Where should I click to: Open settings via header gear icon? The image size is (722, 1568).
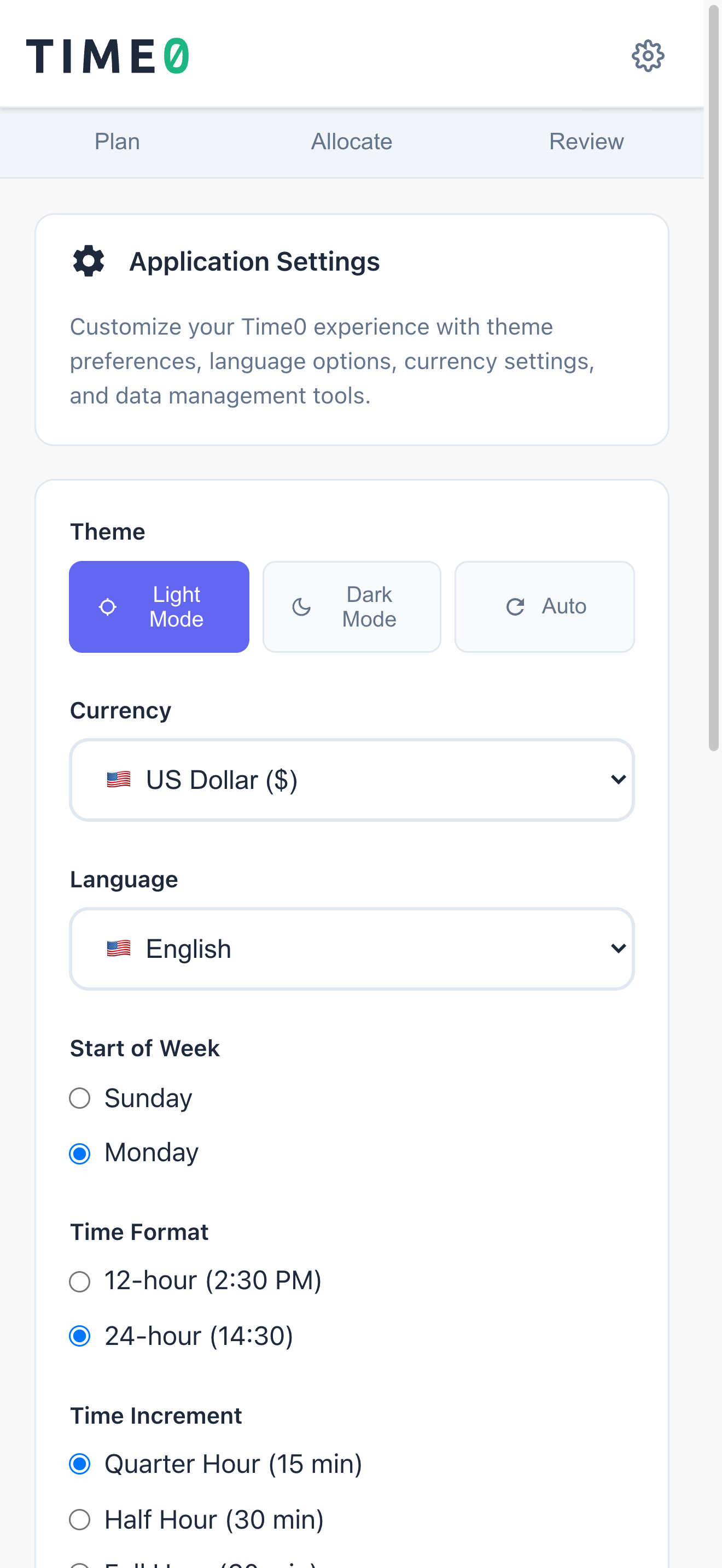647,56
